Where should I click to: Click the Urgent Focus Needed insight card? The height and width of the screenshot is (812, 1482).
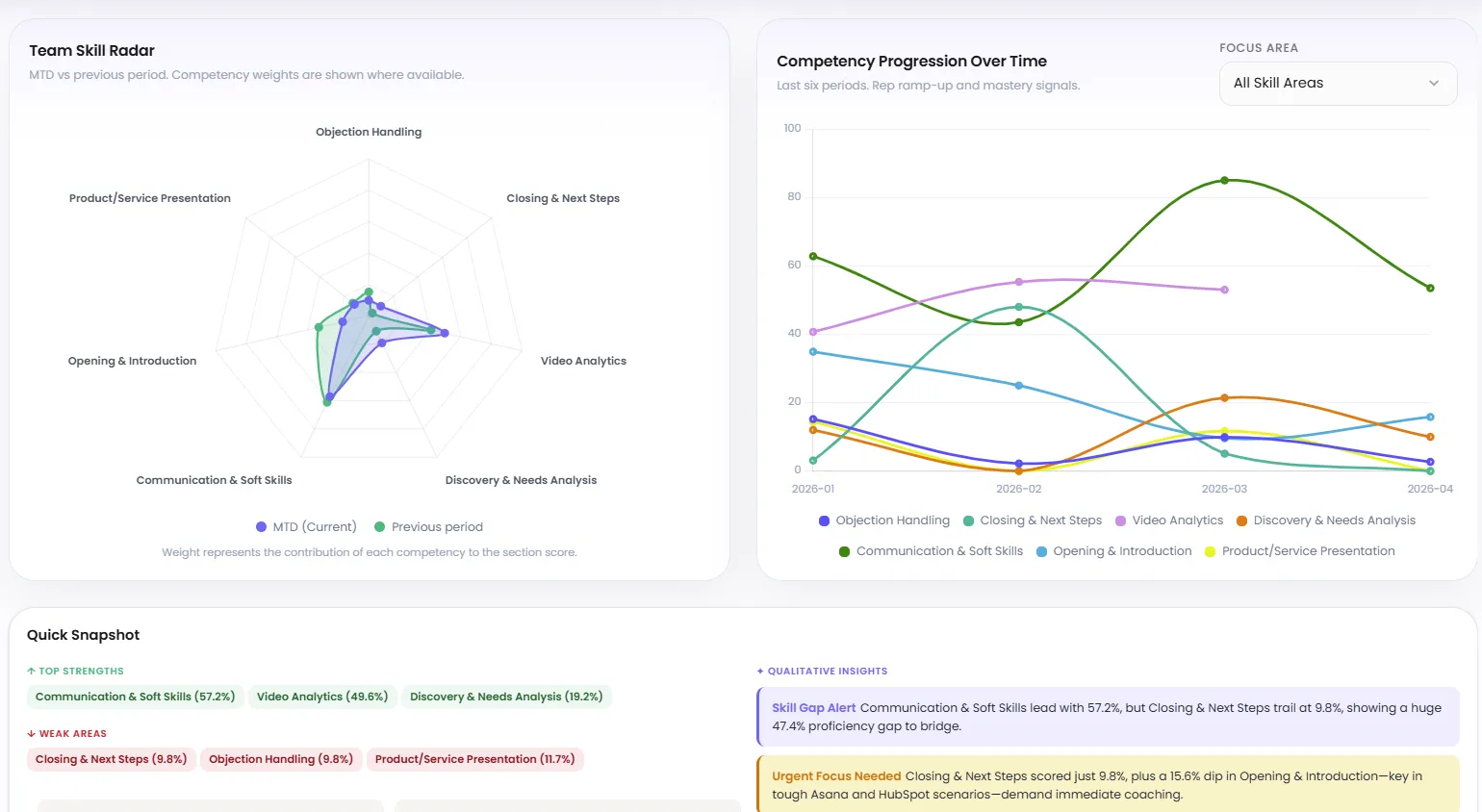click(x=1107, y=784)
